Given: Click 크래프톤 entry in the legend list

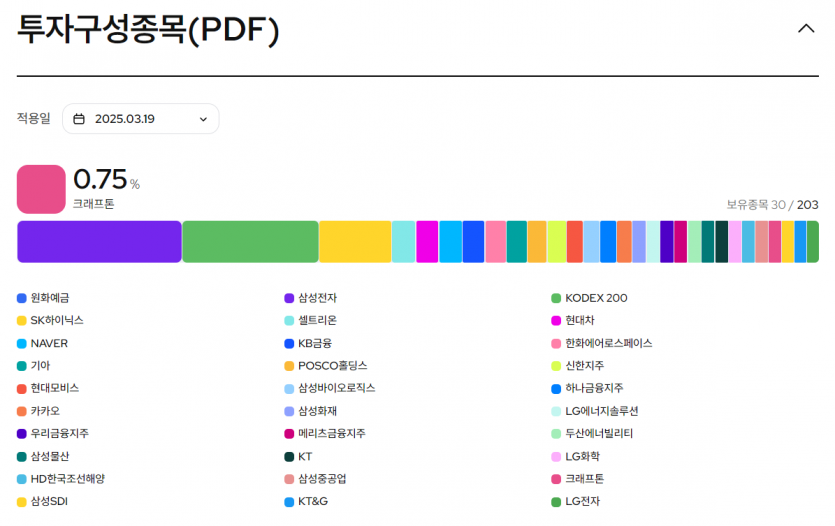Looking at the screenshot, I should coord(578,479).
